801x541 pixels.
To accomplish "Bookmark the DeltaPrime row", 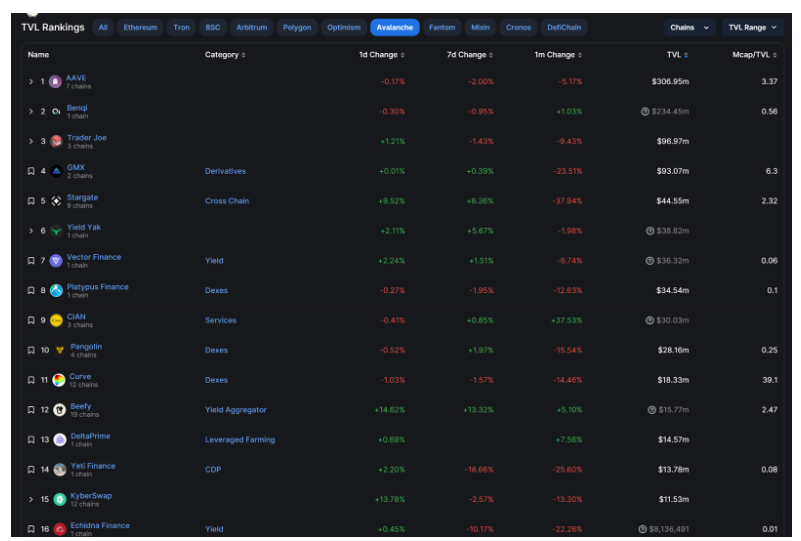I will pos(31,440).
